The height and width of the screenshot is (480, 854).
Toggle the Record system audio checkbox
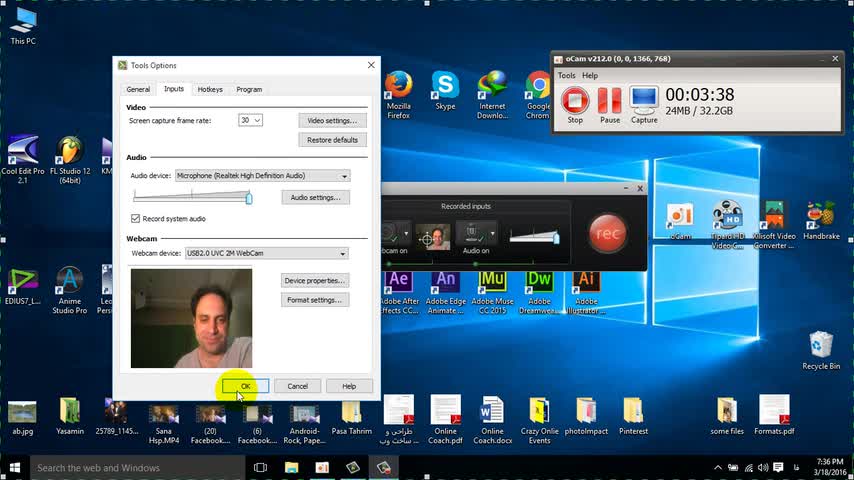[136, 218]
